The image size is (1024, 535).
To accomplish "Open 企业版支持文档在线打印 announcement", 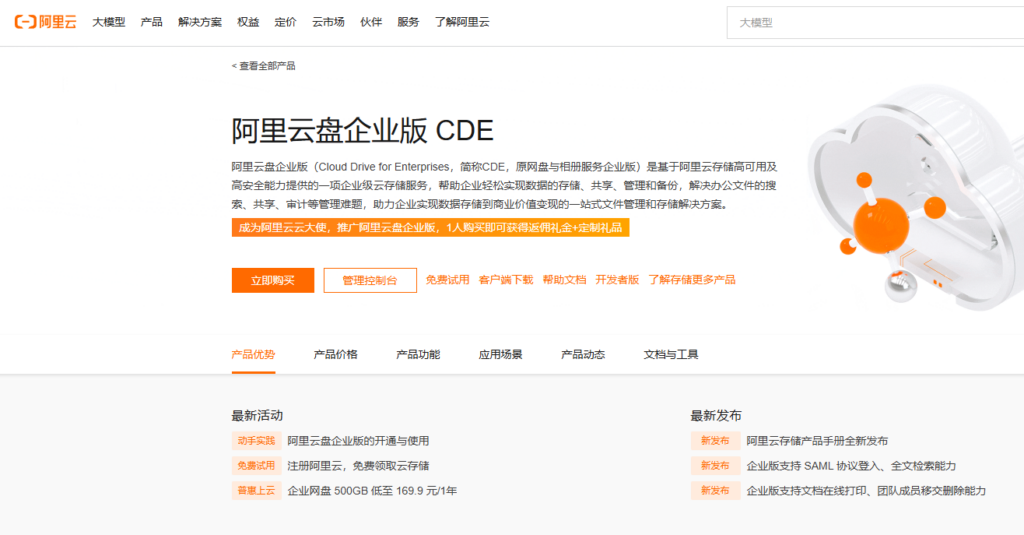I will (866, 491).
